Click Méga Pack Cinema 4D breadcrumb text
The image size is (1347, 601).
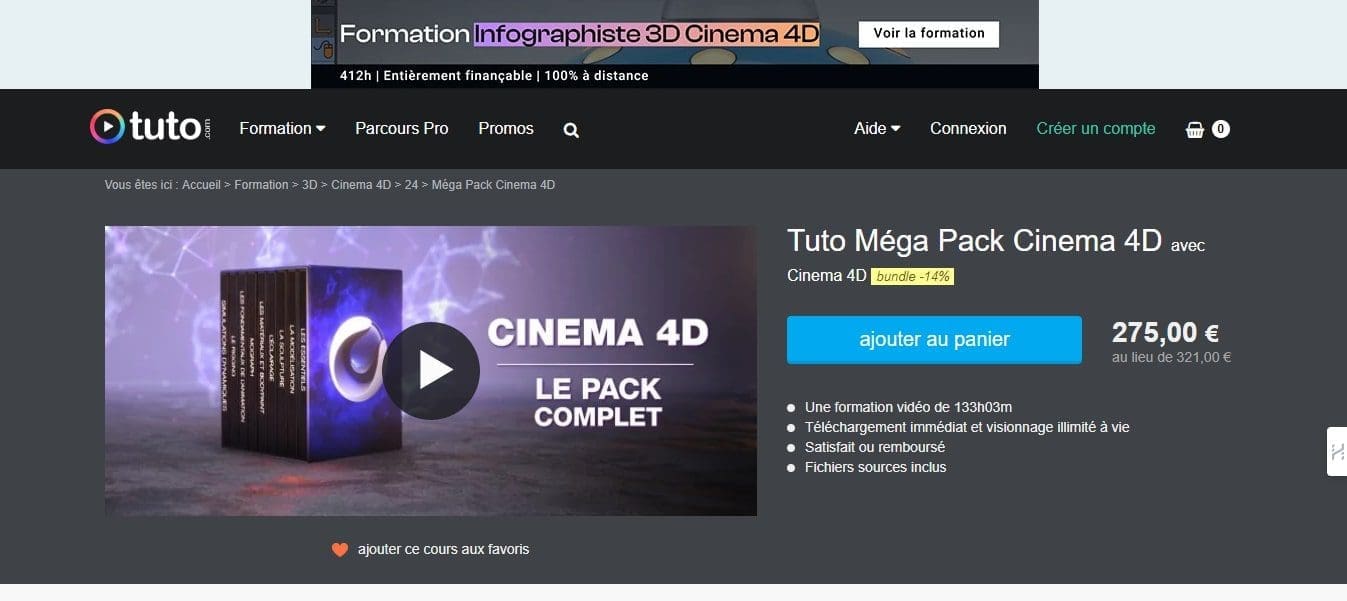click(493, 185)
